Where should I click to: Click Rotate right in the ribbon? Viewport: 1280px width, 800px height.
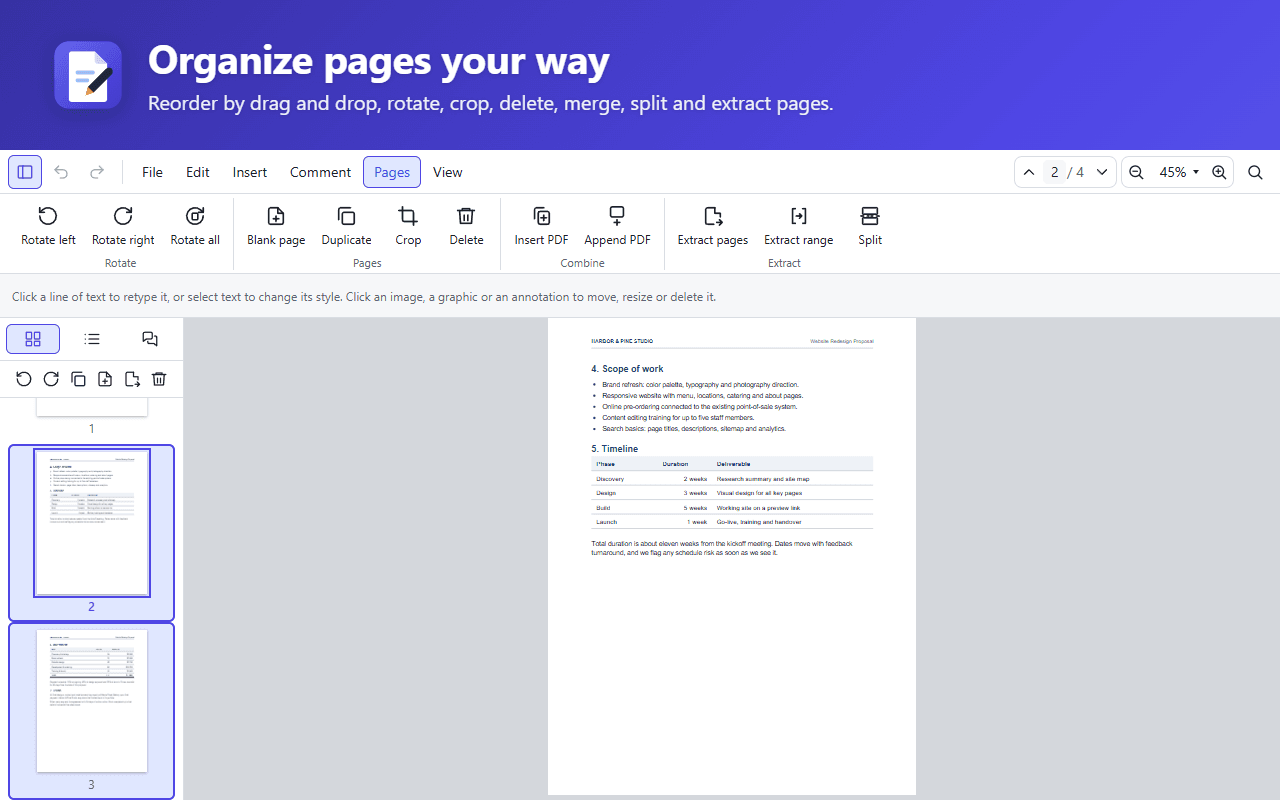tap(123, 226)
